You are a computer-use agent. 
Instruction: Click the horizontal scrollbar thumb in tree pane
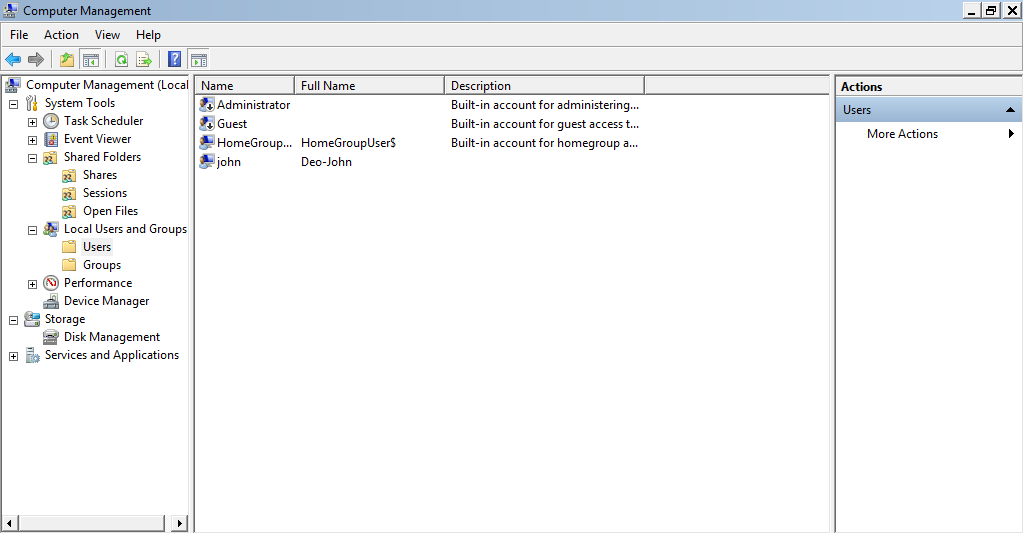(91, 523)
